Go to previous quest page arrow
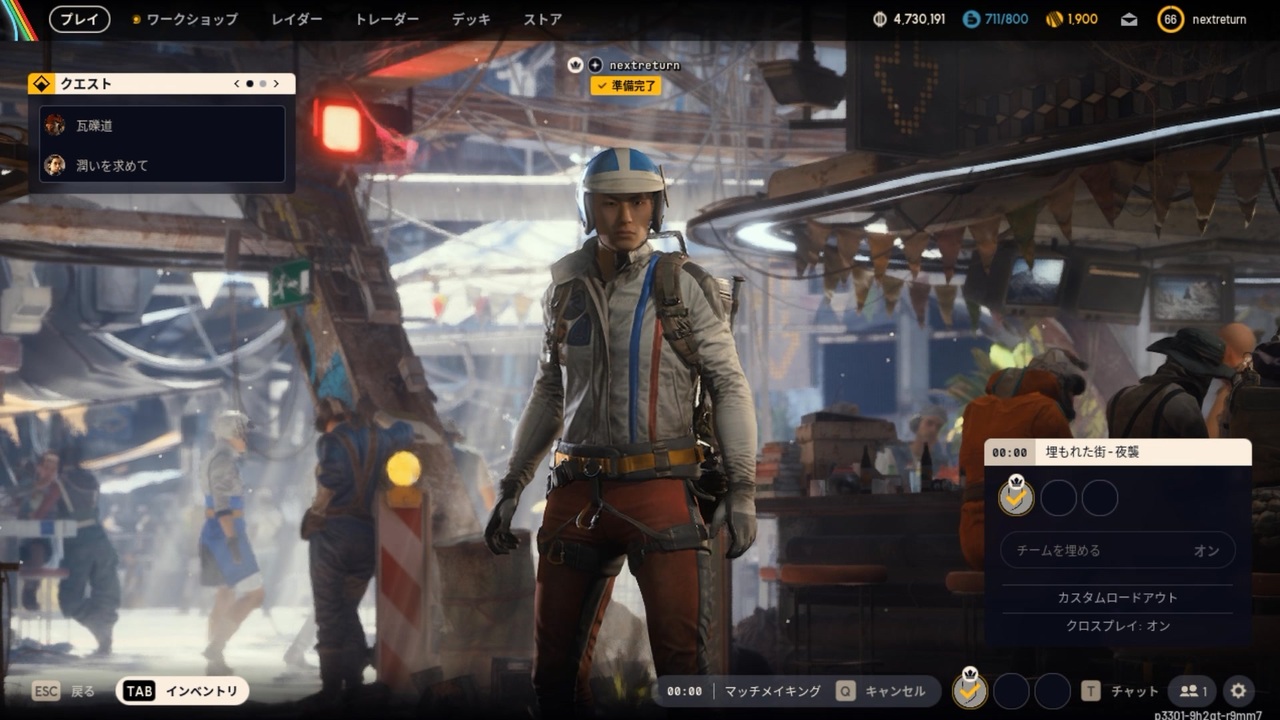 237,84
